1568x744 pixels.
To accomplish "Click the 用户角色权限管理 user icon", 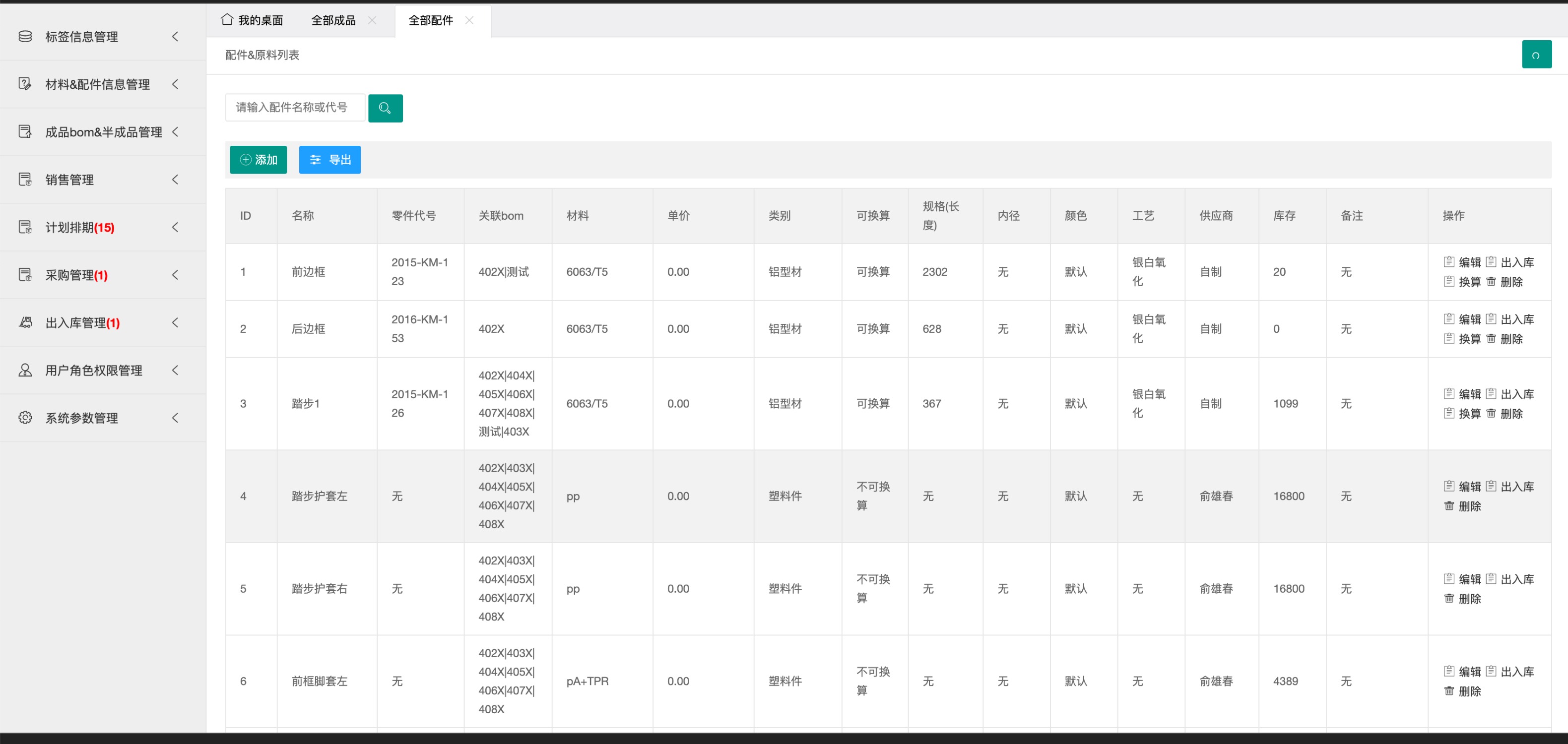I will coord(25,370).
